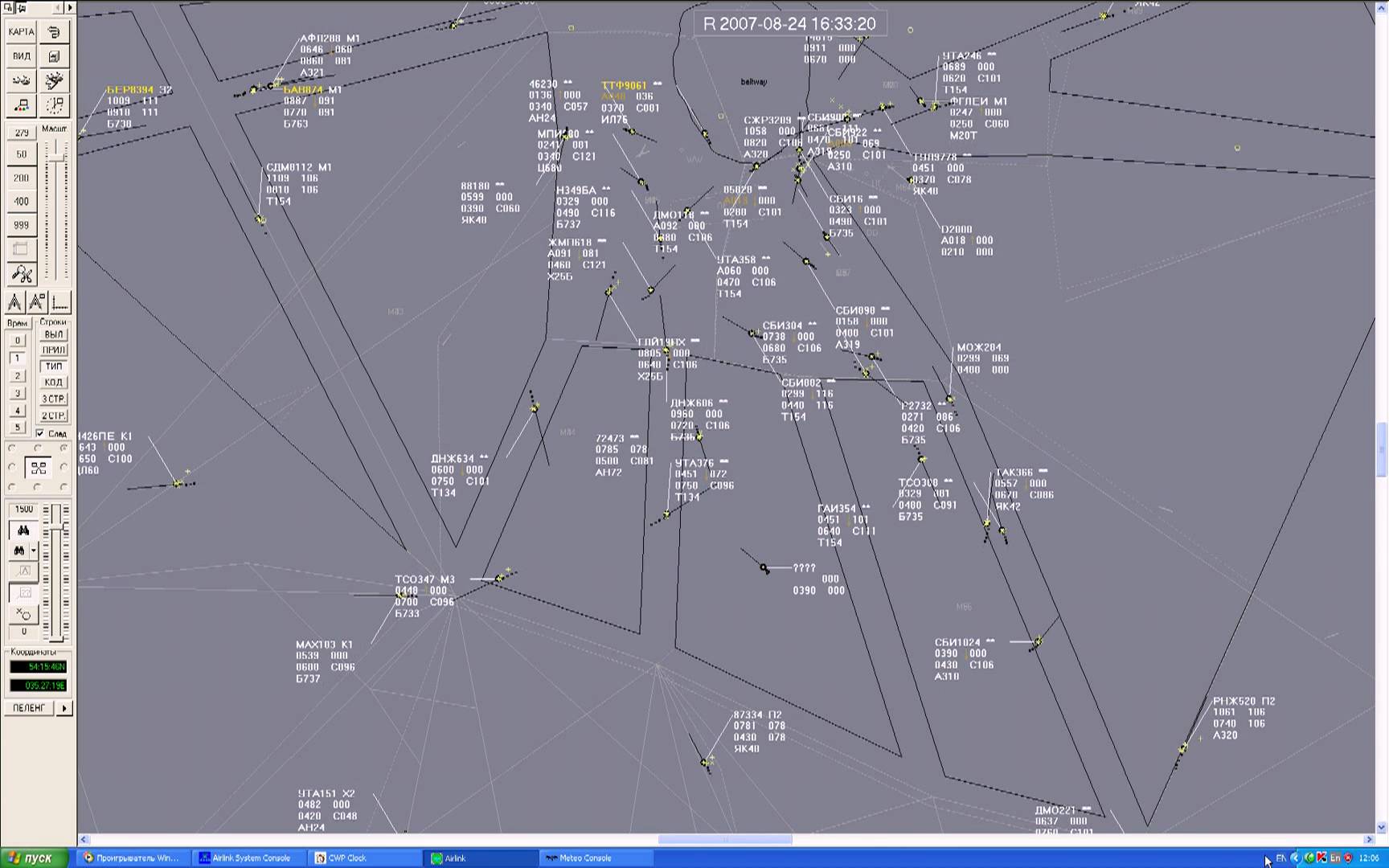Click the Масшт scale slider handle

tap(55, 157)
